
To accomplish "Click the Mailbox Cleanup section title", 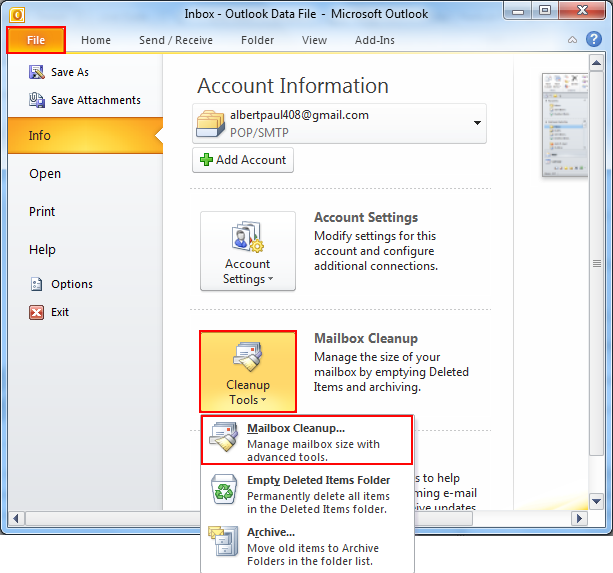I will coord(366,338).
